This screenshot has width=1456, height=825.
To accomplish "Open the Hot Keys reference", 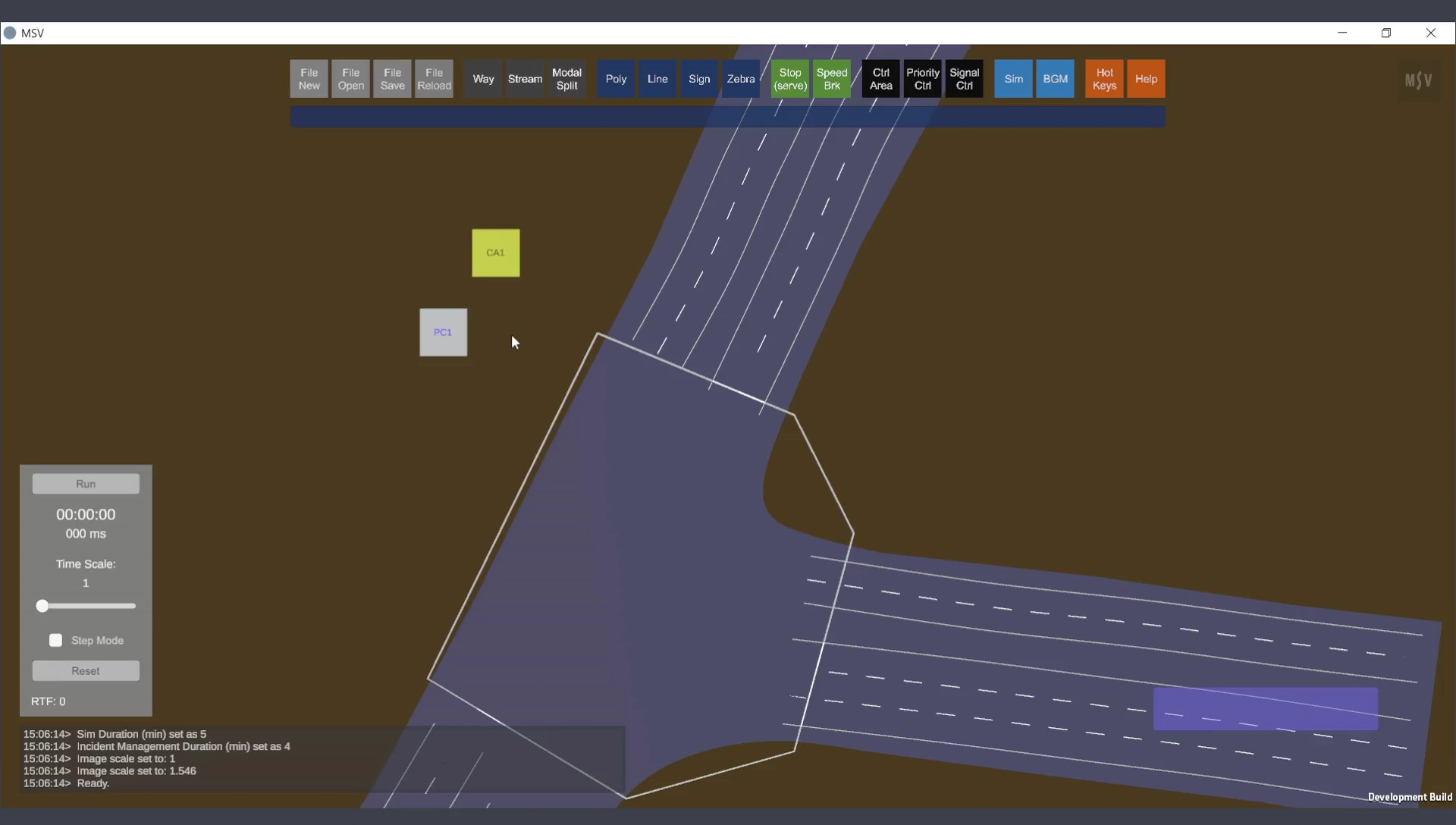I will 1104,79.
